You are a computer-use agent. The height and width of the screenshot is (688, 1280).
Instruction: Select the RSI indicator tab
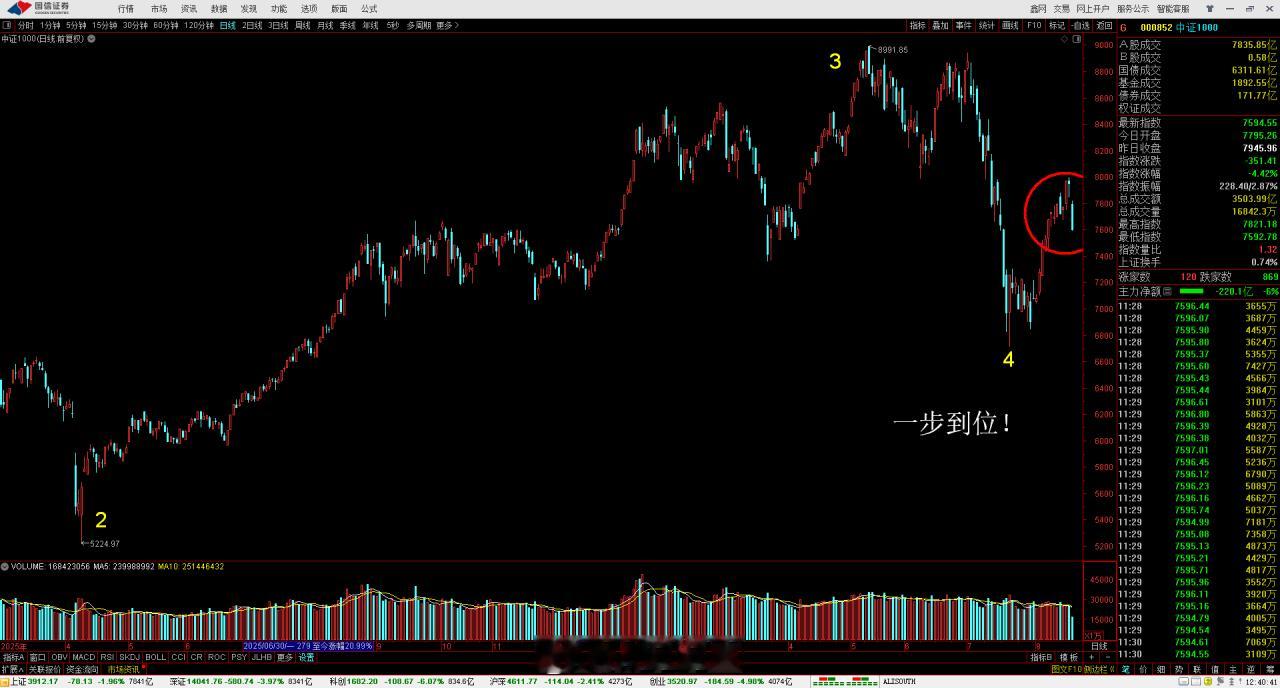[x=107, y=657]
